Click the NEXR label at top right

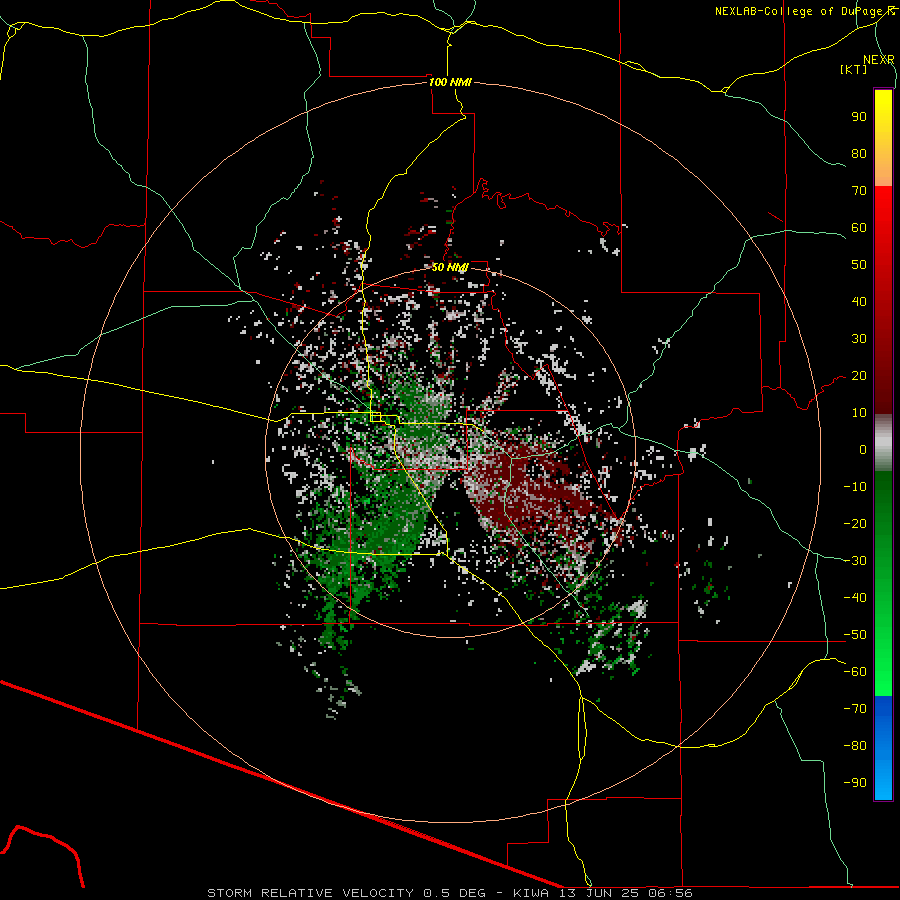coord(878,60)
